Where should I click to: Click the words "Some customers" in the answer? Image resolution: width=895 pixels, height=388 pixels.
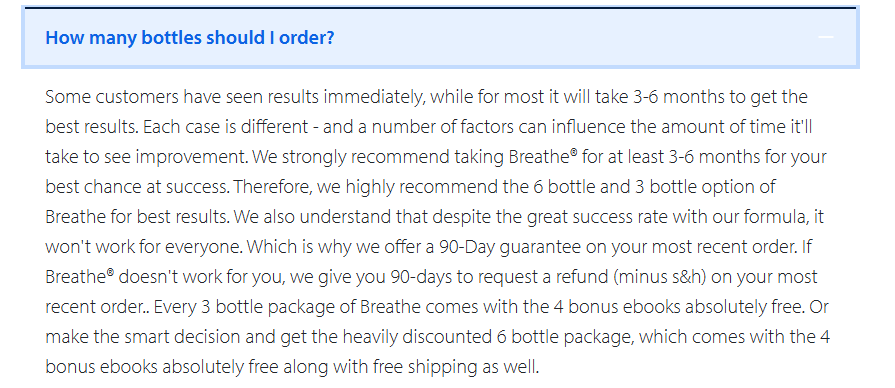click(x=112, y=97)
